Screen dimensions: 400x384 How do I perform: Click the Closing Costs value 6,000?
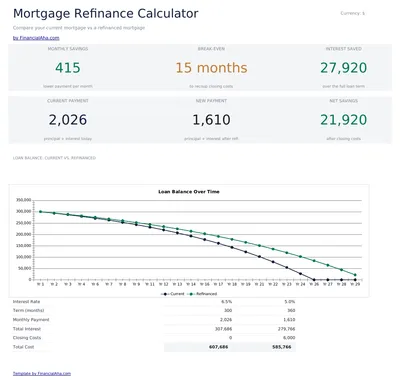(x=289, y=338)
